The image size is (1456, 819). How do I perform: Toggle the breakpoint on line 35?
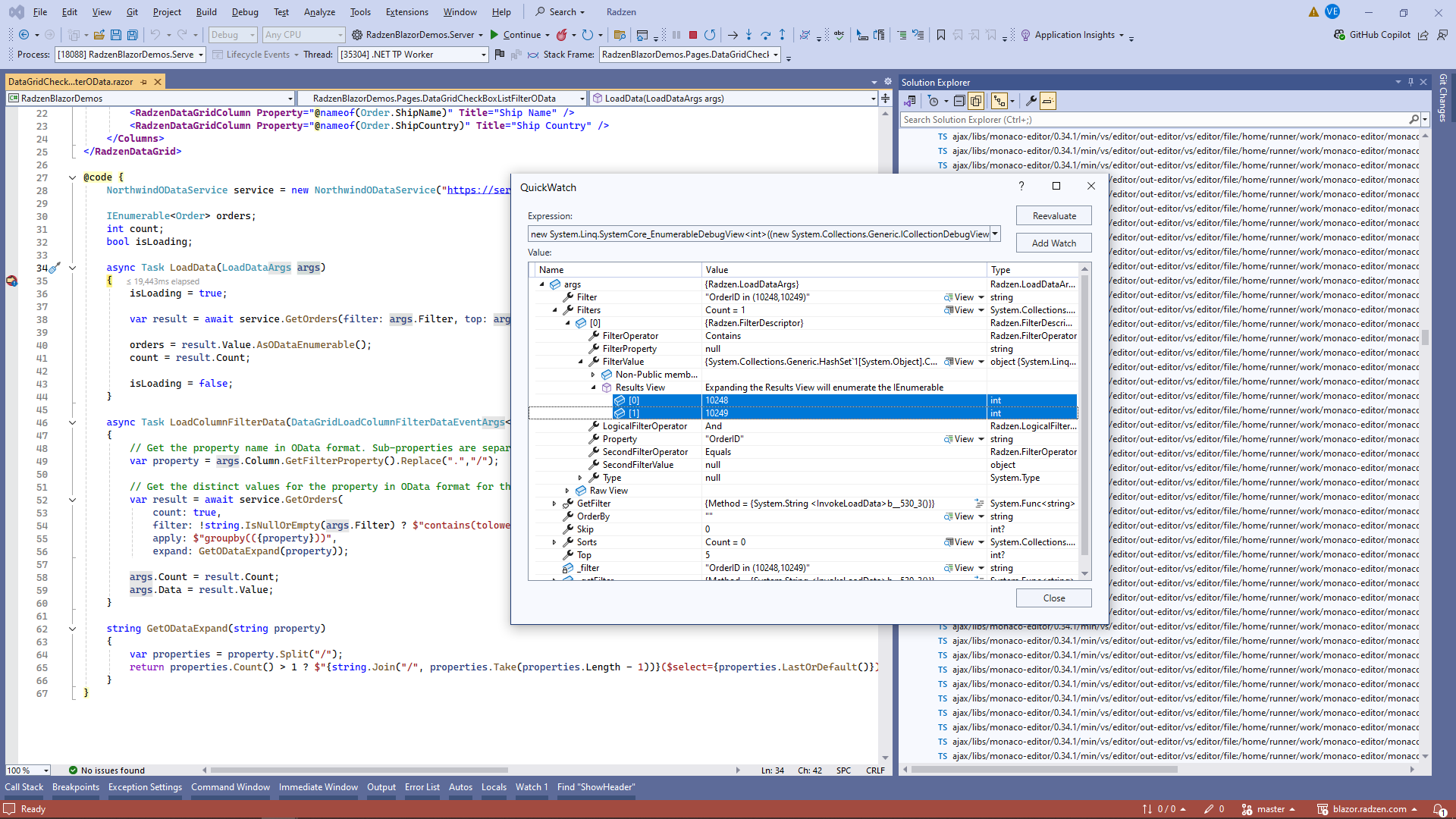tap(11, 281)
